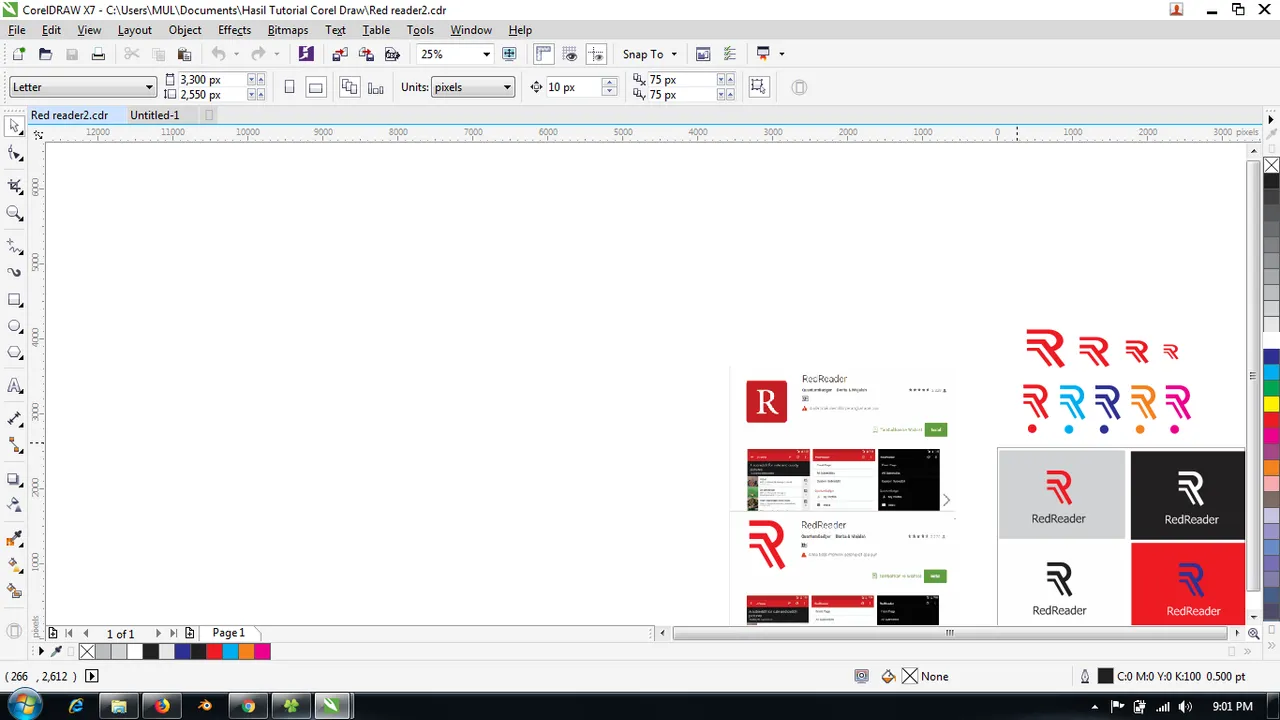This screenshot has height=720, width=1280.
Task: Export the drawing
Action: [366, 54]
